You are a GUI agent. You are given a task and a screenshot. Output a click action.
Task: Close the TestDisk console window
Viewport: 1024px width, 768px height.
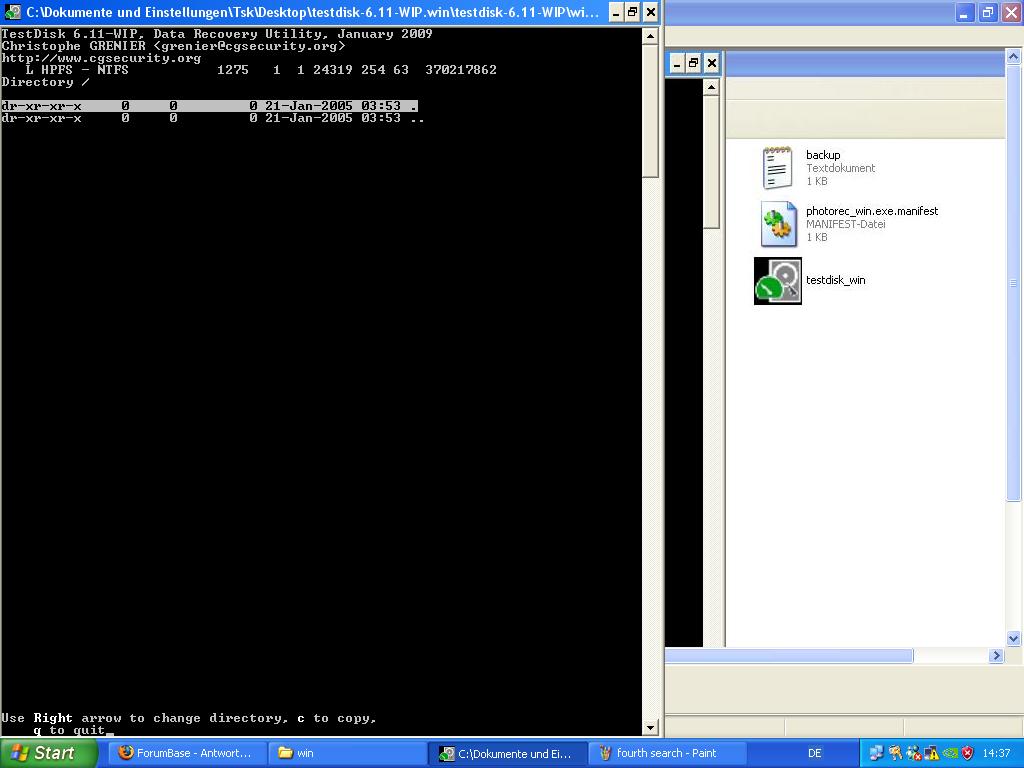tap(650, 12)
